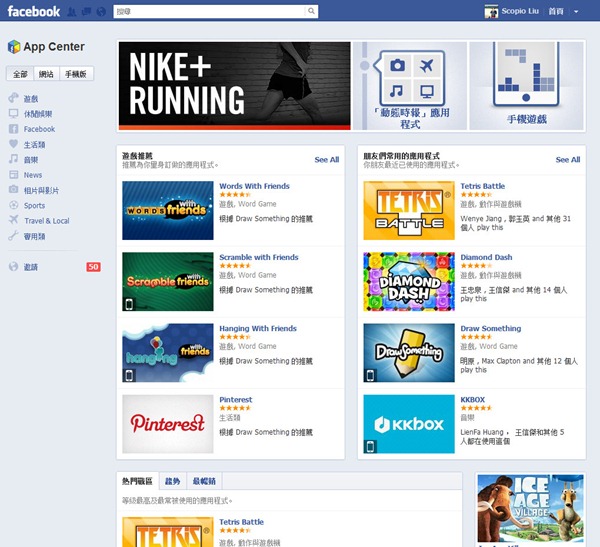Open Tetris Battle thumbnail in friends' apps
The image size is (600, 547).
pos(409,211)
